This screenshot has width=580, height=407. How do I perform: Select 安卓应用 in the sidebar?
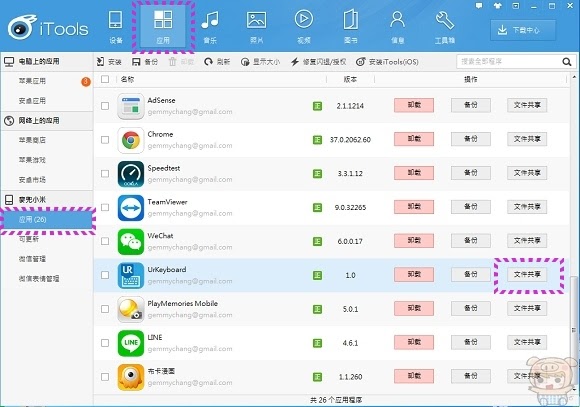(x=32, y=101)
